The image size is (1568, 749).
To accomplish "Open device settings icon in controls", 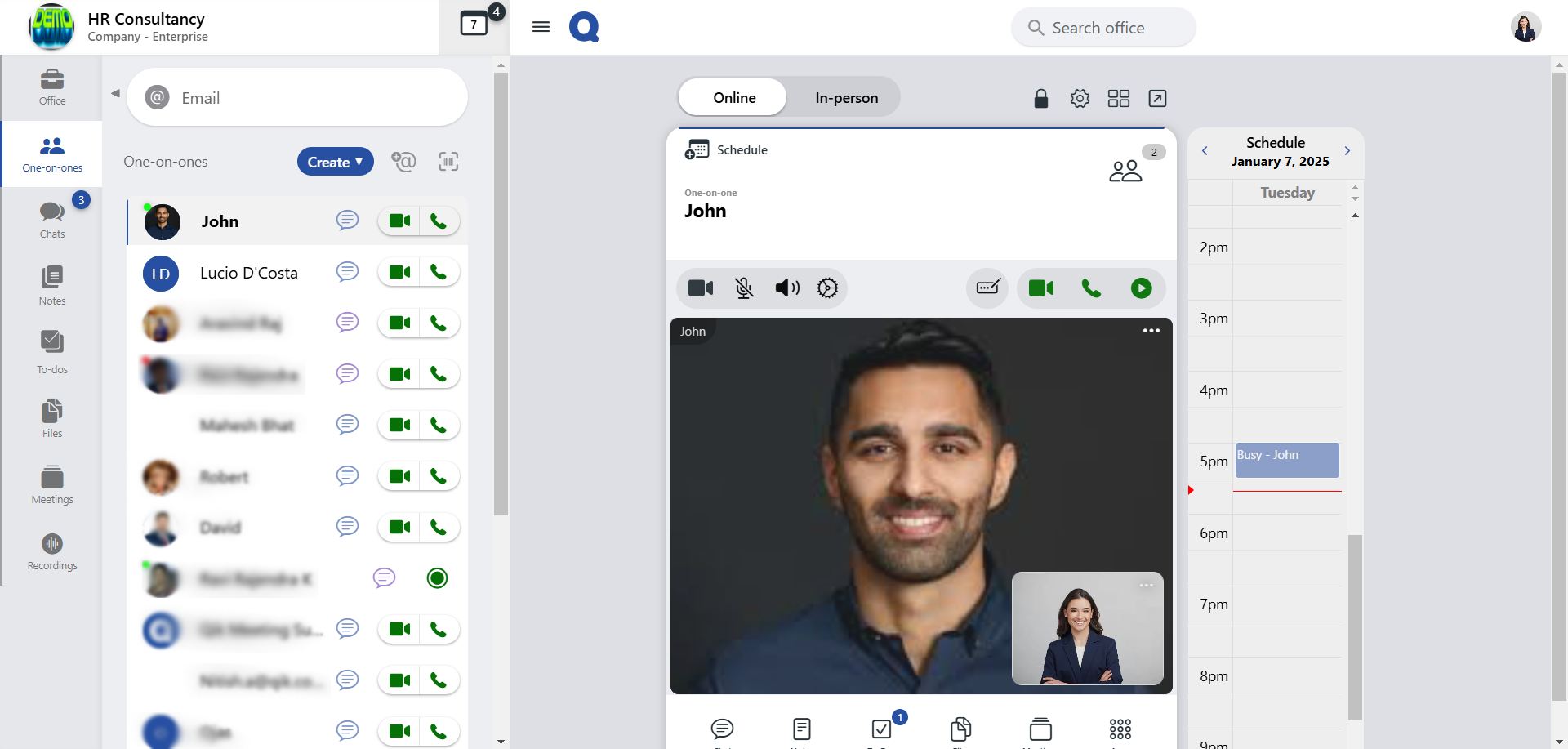I will (827, 288).
